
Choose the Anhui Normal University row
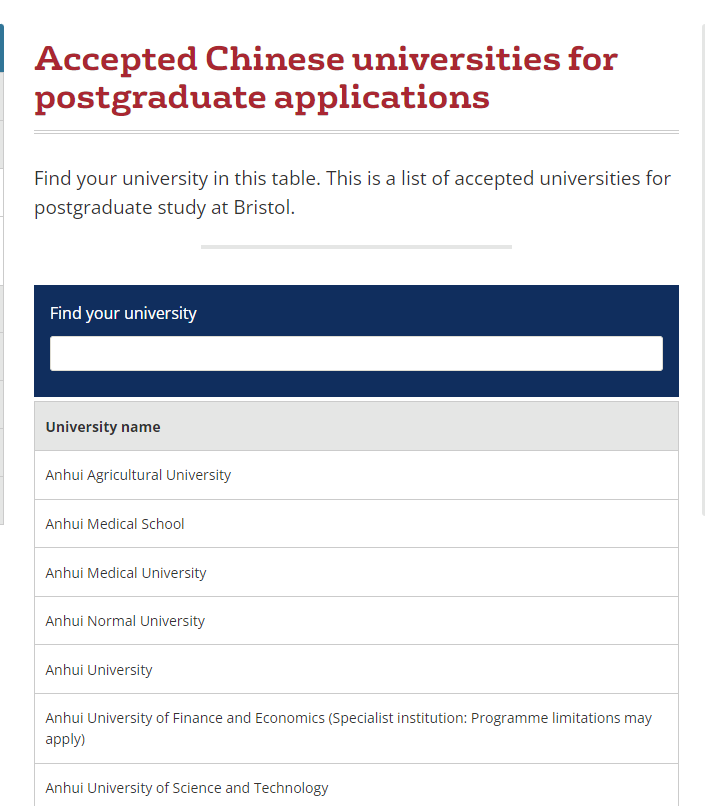point(356,620)
